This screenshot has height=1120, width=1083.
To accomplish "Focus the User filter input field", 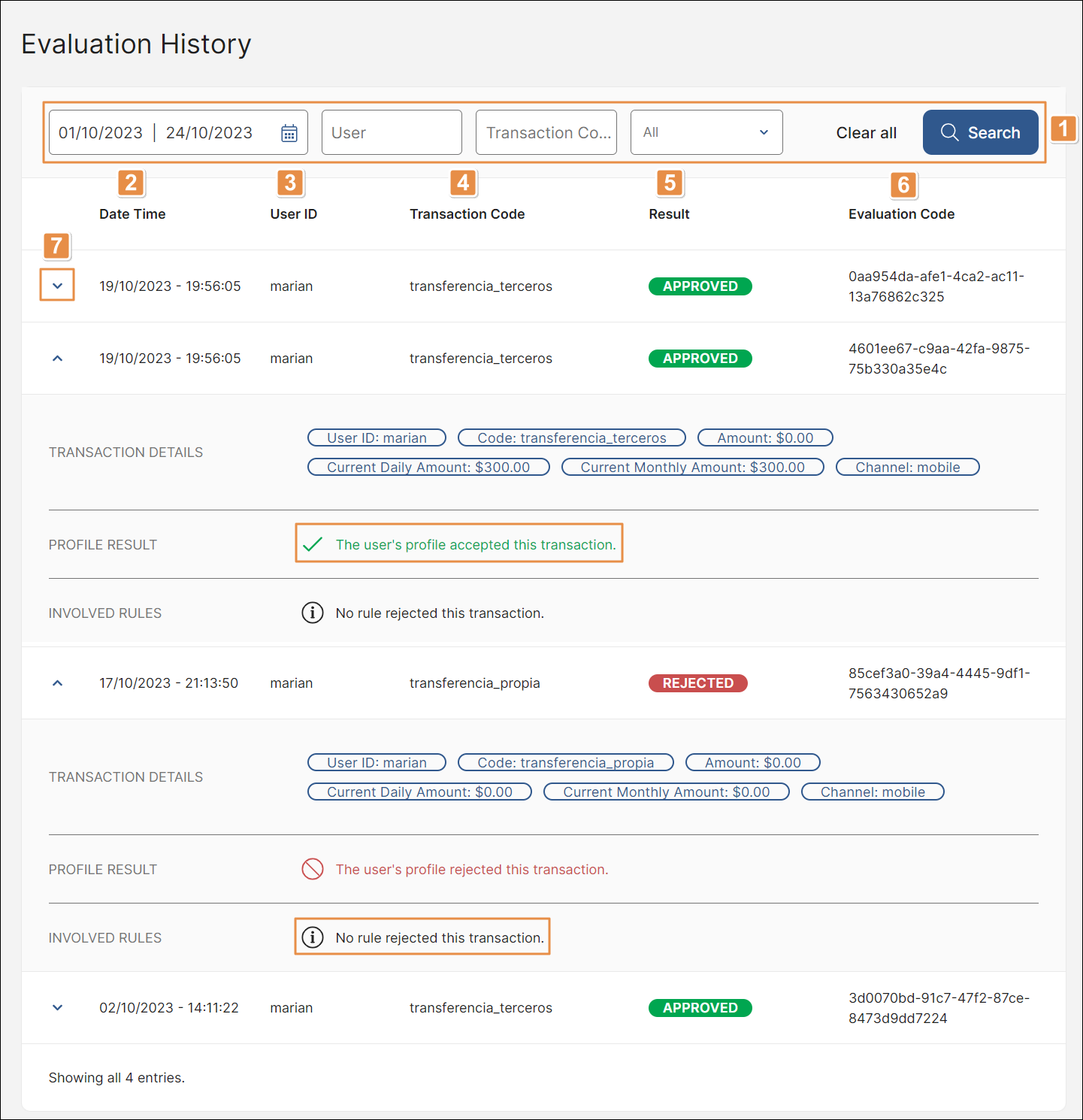I will pyautogui.click(x=392, y=132).
